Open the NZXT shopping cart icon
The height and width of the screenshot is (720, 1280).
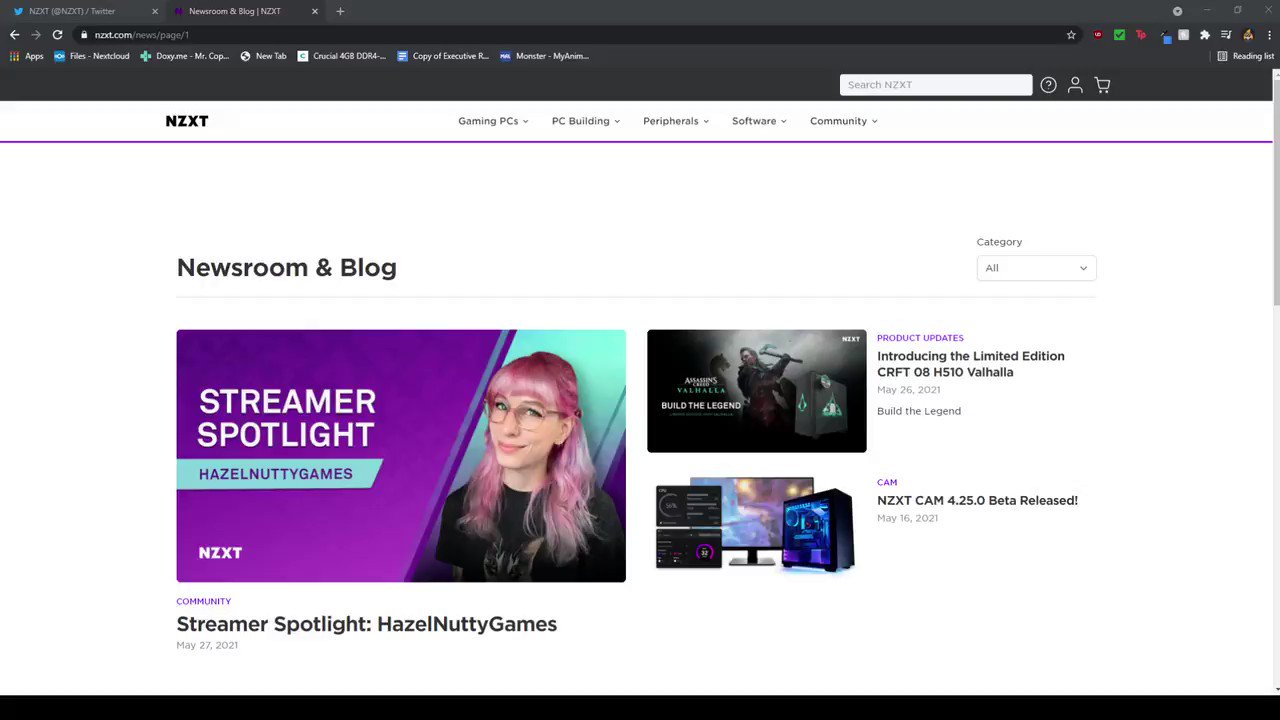click(x=1102, y=85)
